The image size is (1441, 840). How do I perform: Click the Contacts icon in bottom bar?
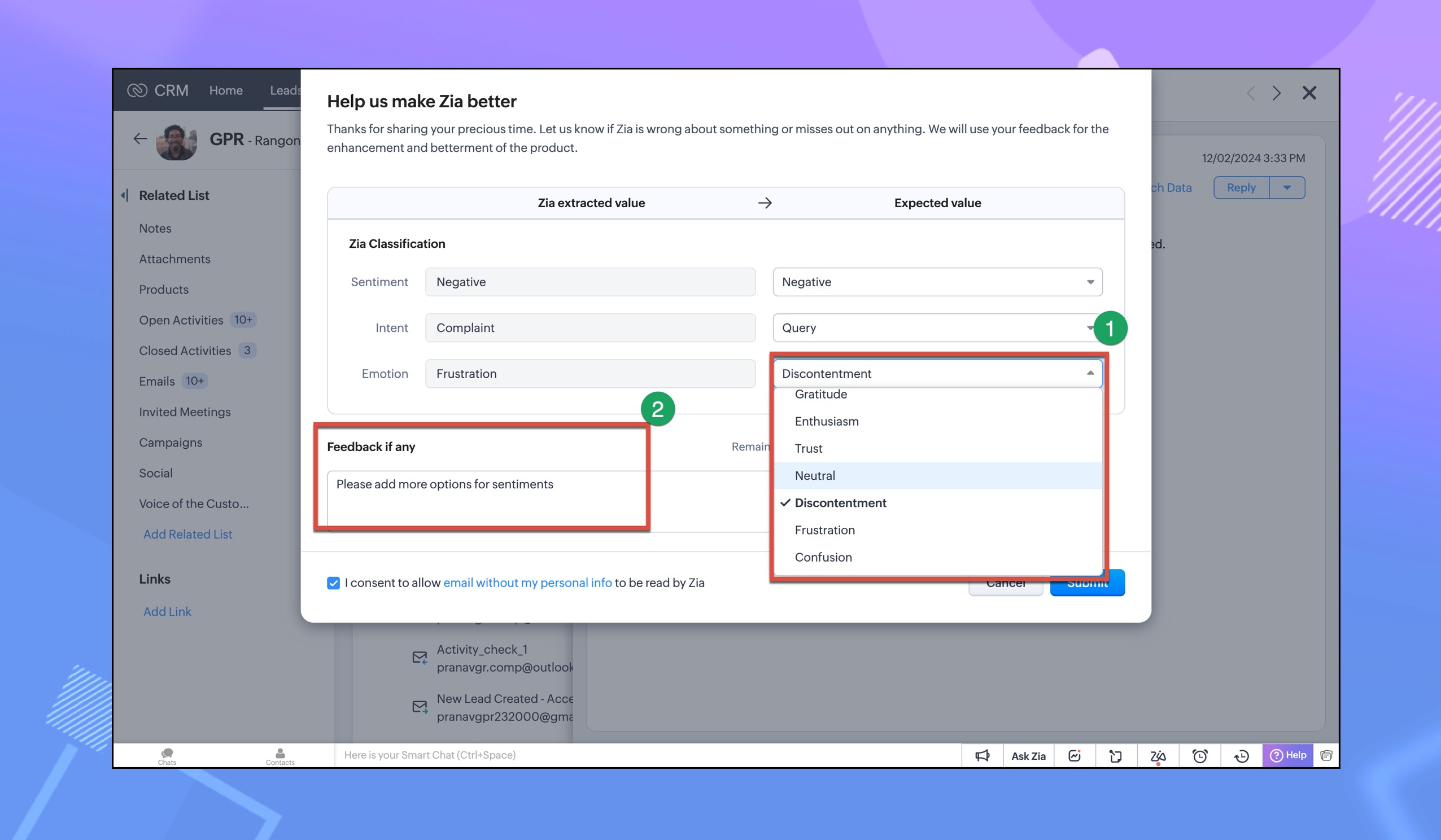point(280,755)
